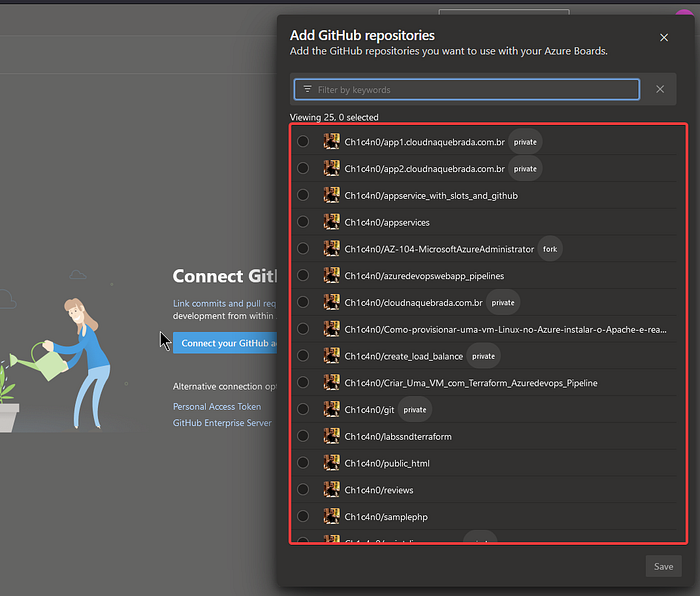Click avatar icon beside labssndterraform
The image size is (700, 596).
(331, 436)
